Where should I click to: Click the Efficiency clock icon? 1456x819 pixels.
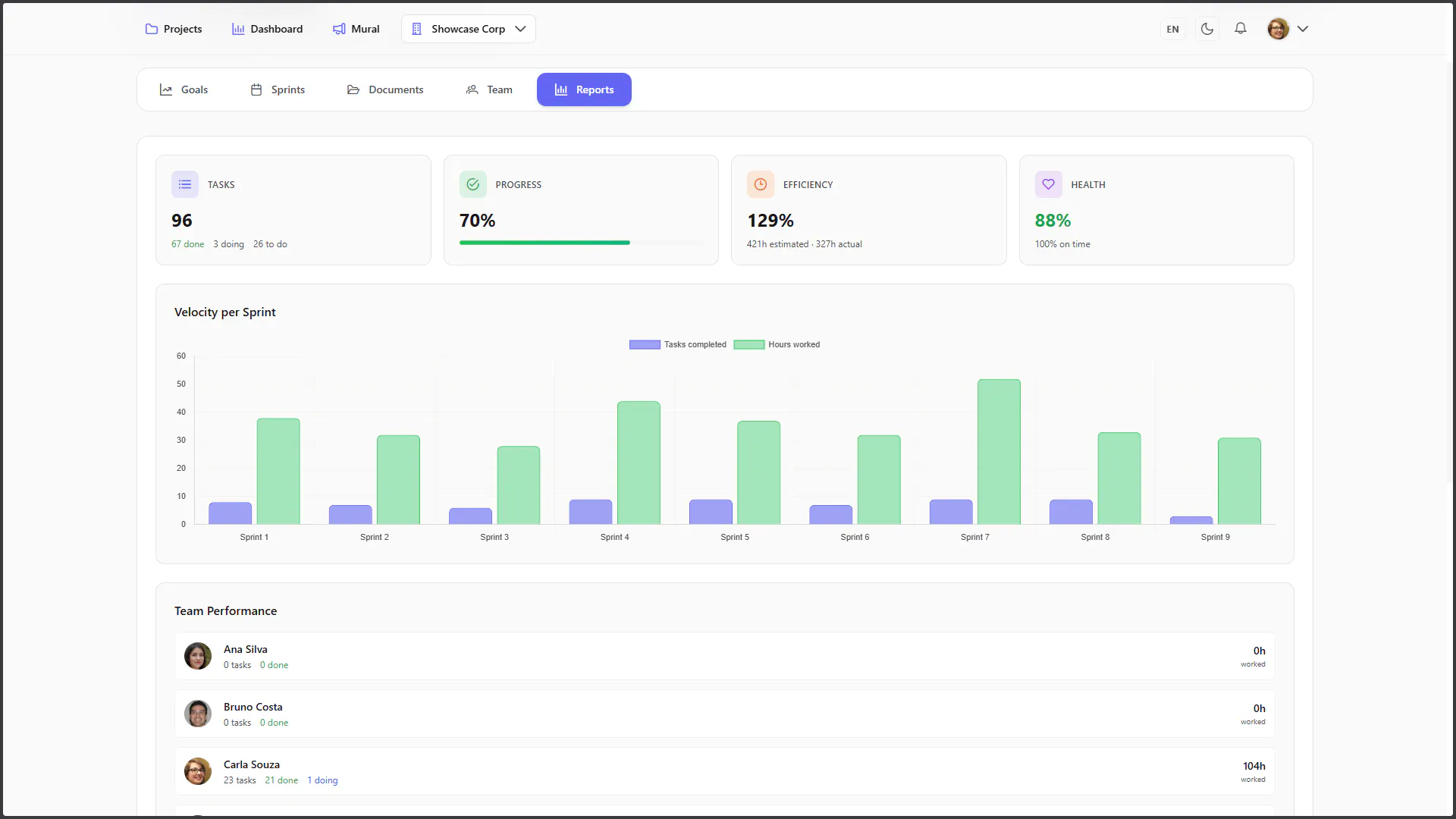click(761, 184)
